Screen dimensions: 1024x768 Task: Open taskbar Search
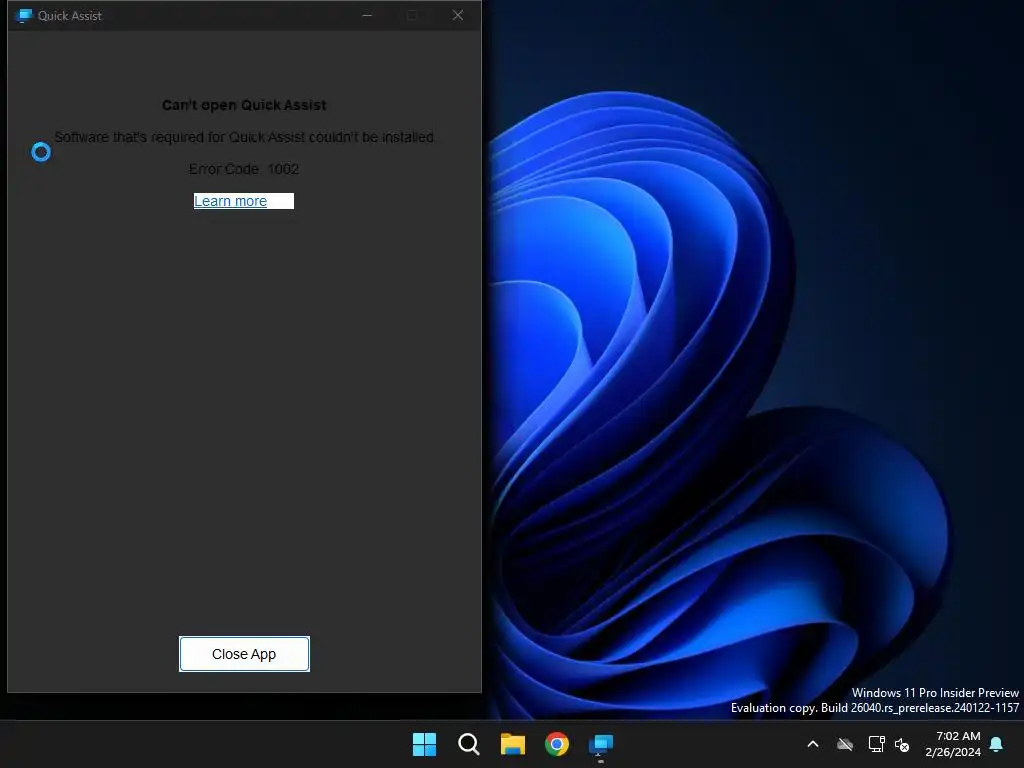tap(469, 744)
